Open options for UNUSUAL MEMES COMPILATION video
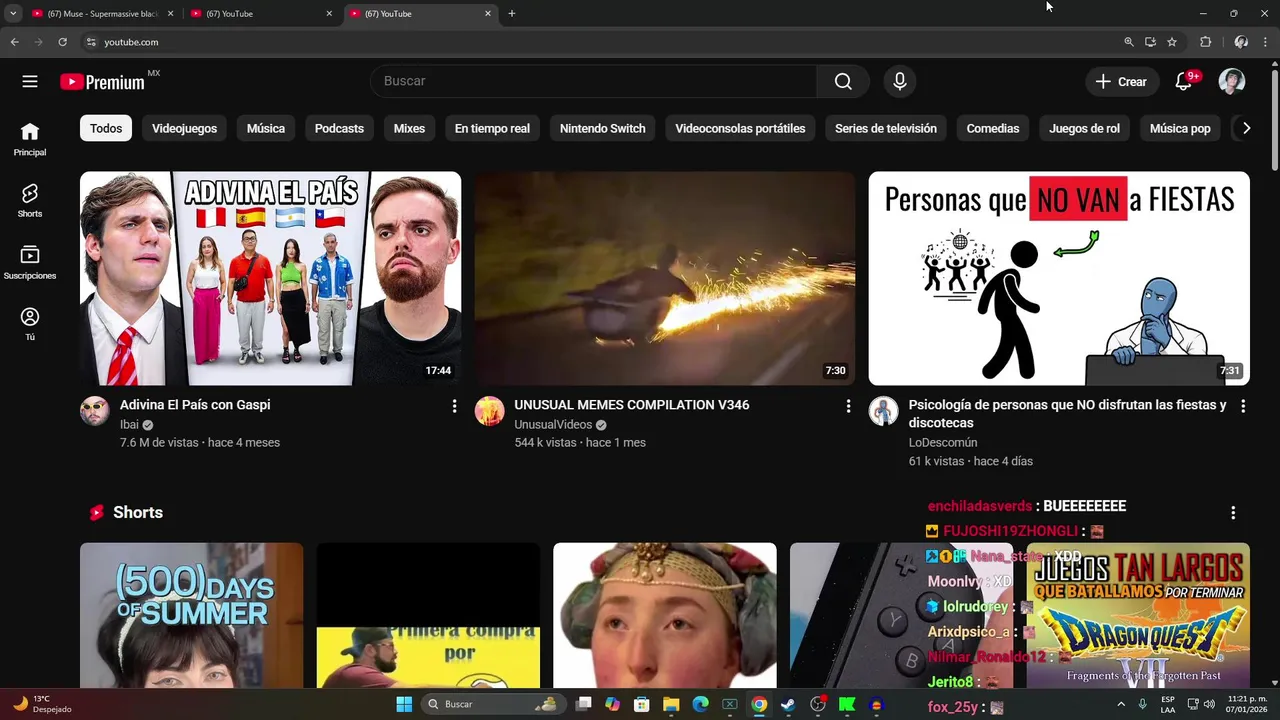 (x=848, y=406)
